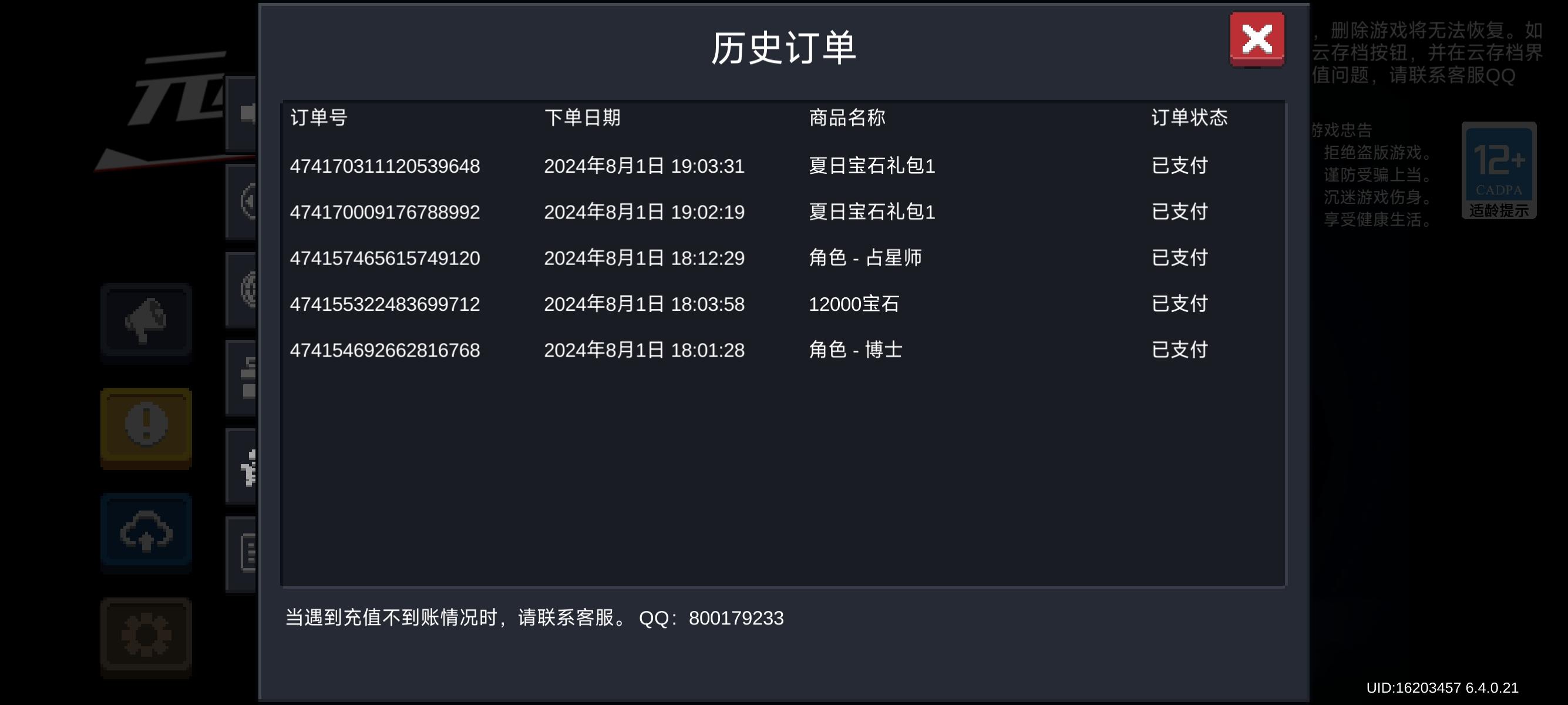The image size is (1568, 705).
Task: Click the UID version text
Action: pos(1441,688)
